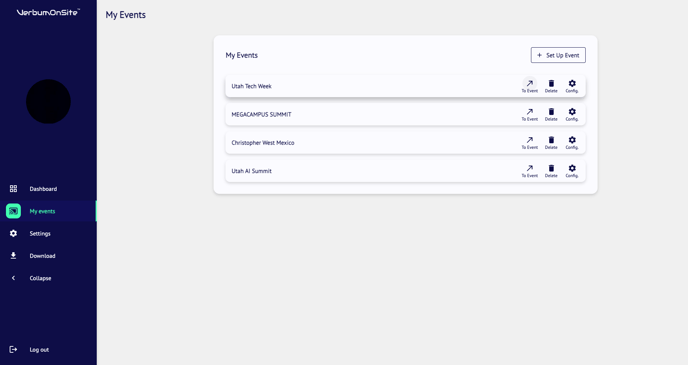
Task: Open Config gear for Utah AI Summit
Action: click(x=572, y=171)
